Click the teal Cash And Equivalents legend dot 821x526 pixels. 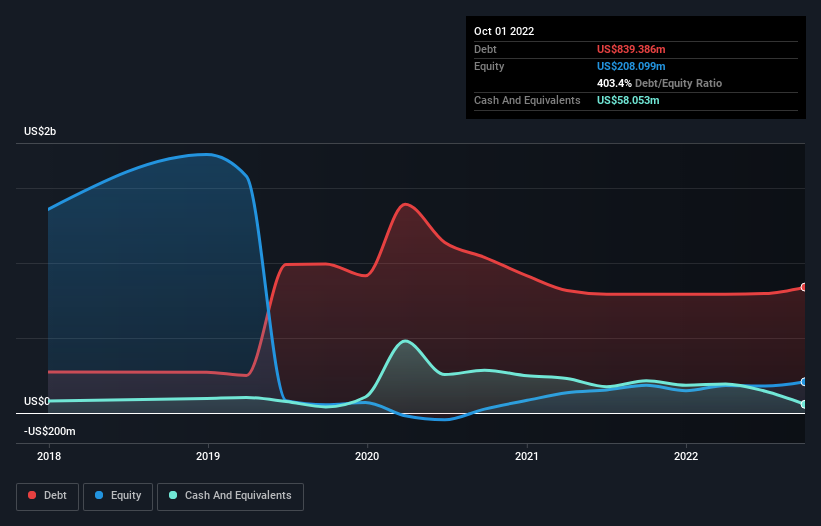tap(173, 495)
